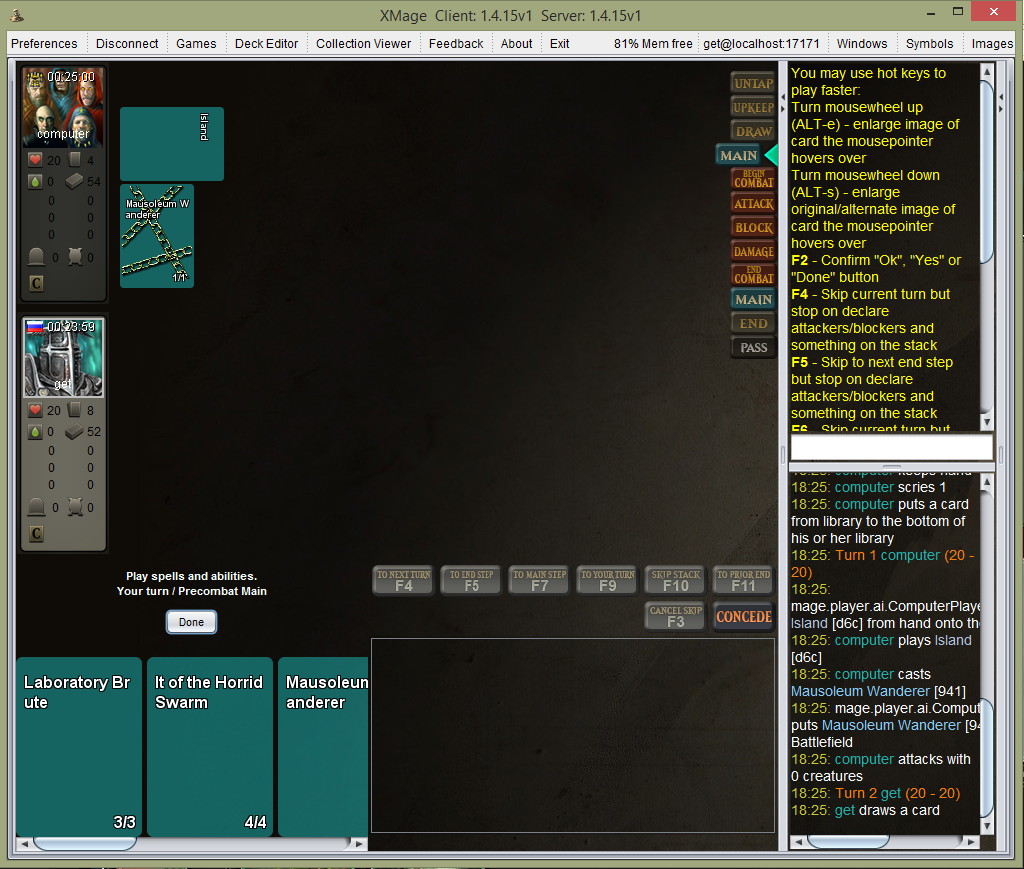Open the Preferences menu
Viewport: 1024px width, 869px height.
coord(44,44)
